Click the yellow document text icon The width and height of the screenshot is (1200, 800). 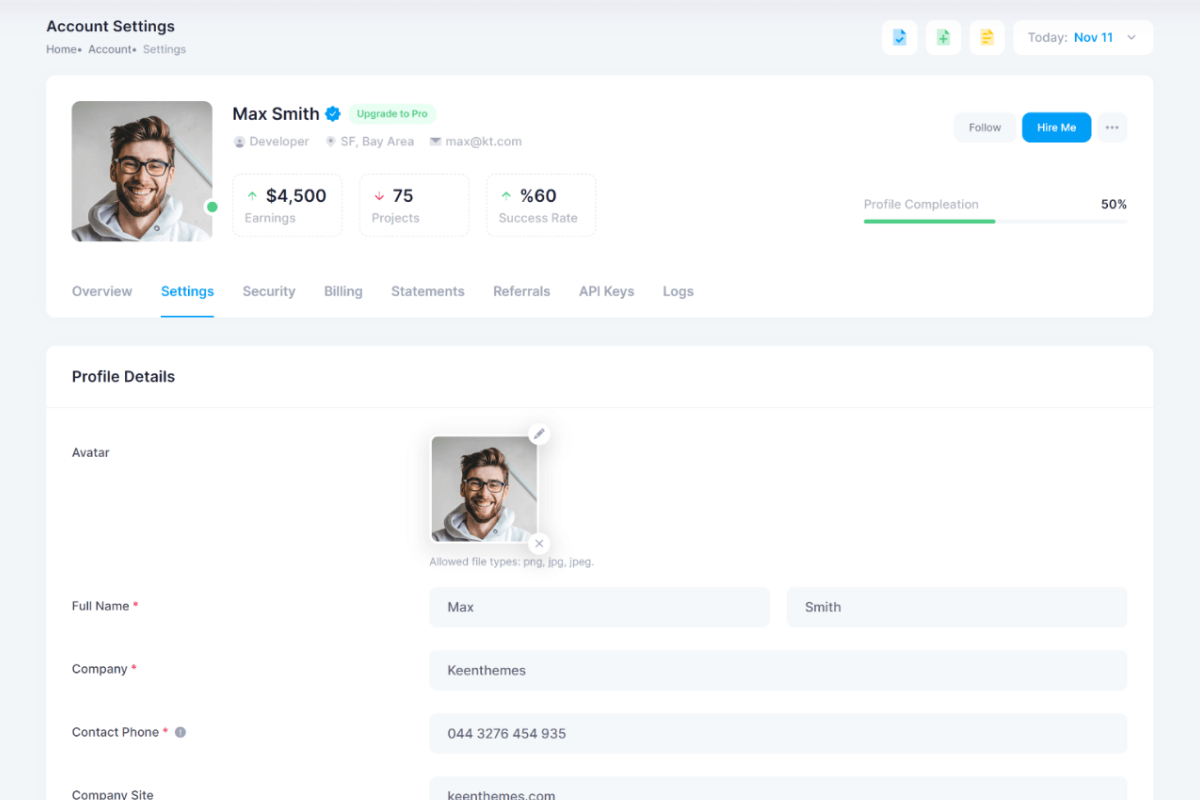click(x=987, y=38)
